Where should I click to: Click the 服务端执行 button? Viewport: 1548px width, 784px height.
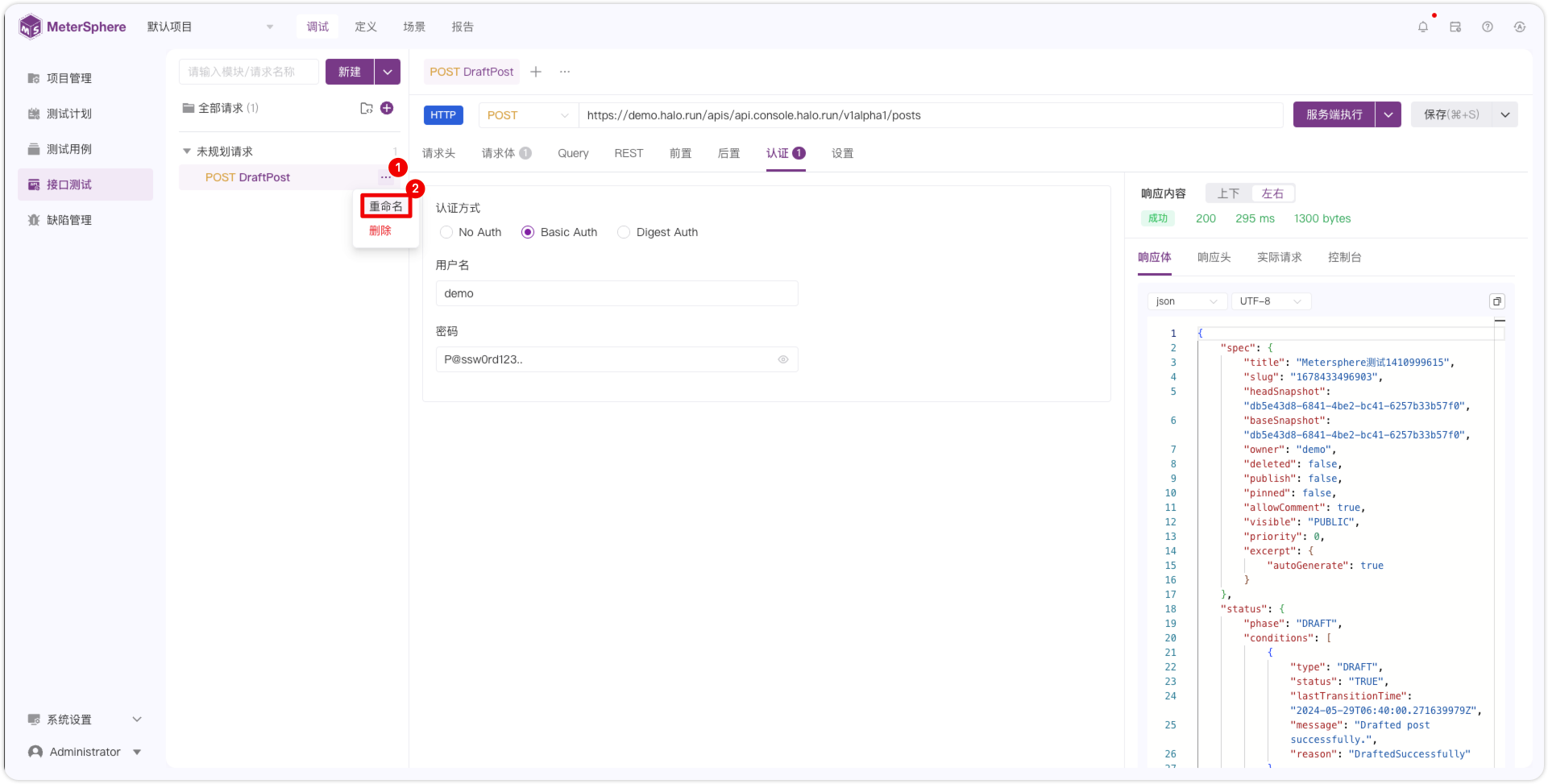tap(1334, 114)
